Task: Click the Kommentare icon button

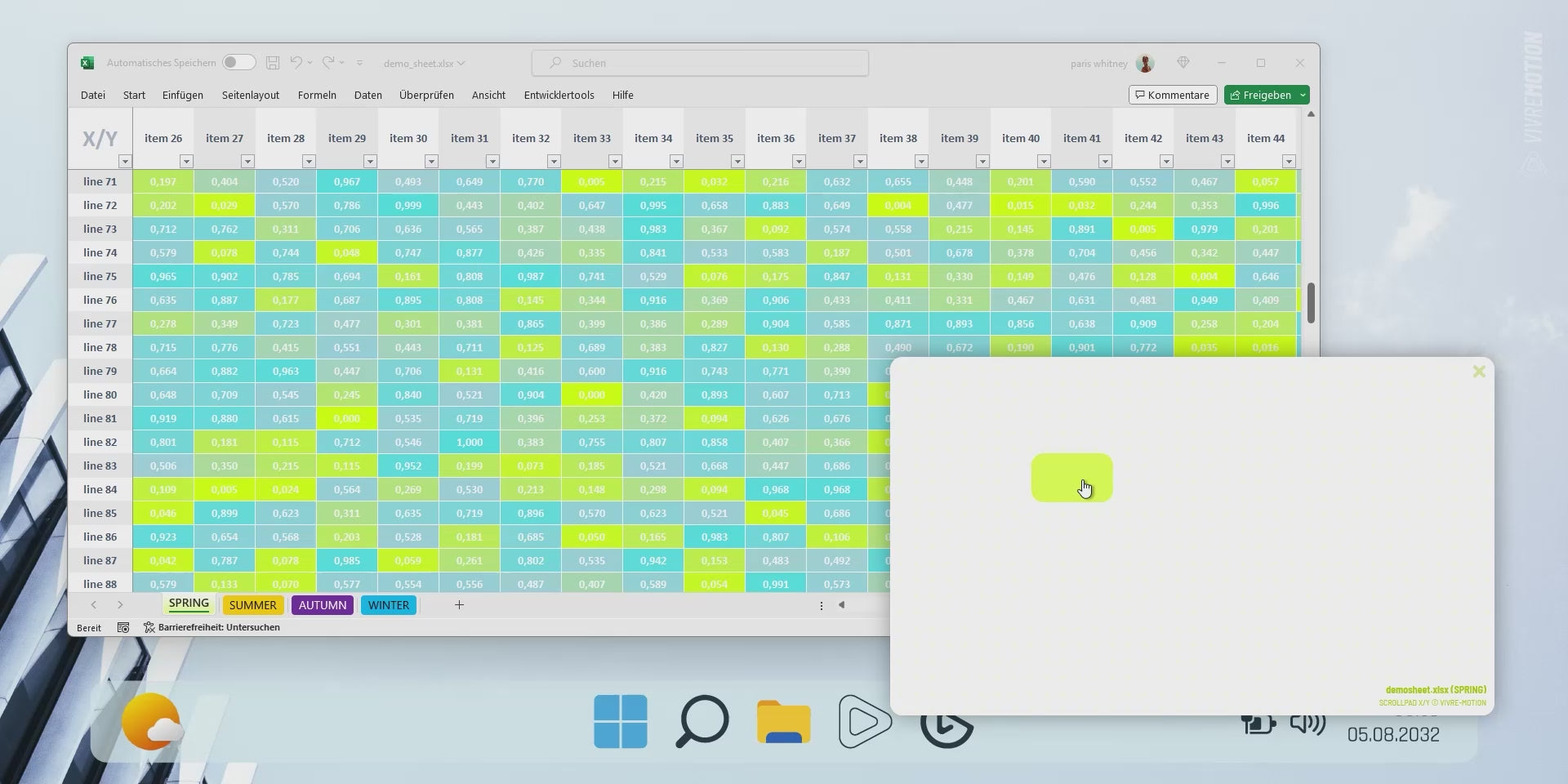Action: pos(1172,95)
